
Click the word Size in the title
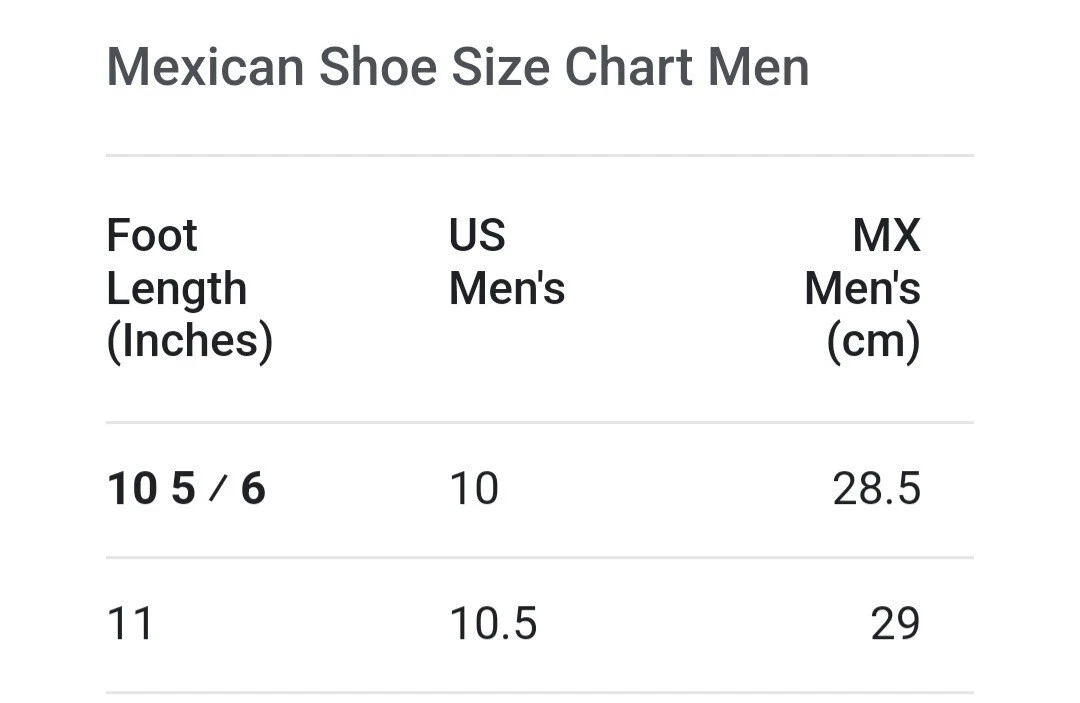point(501,67)
